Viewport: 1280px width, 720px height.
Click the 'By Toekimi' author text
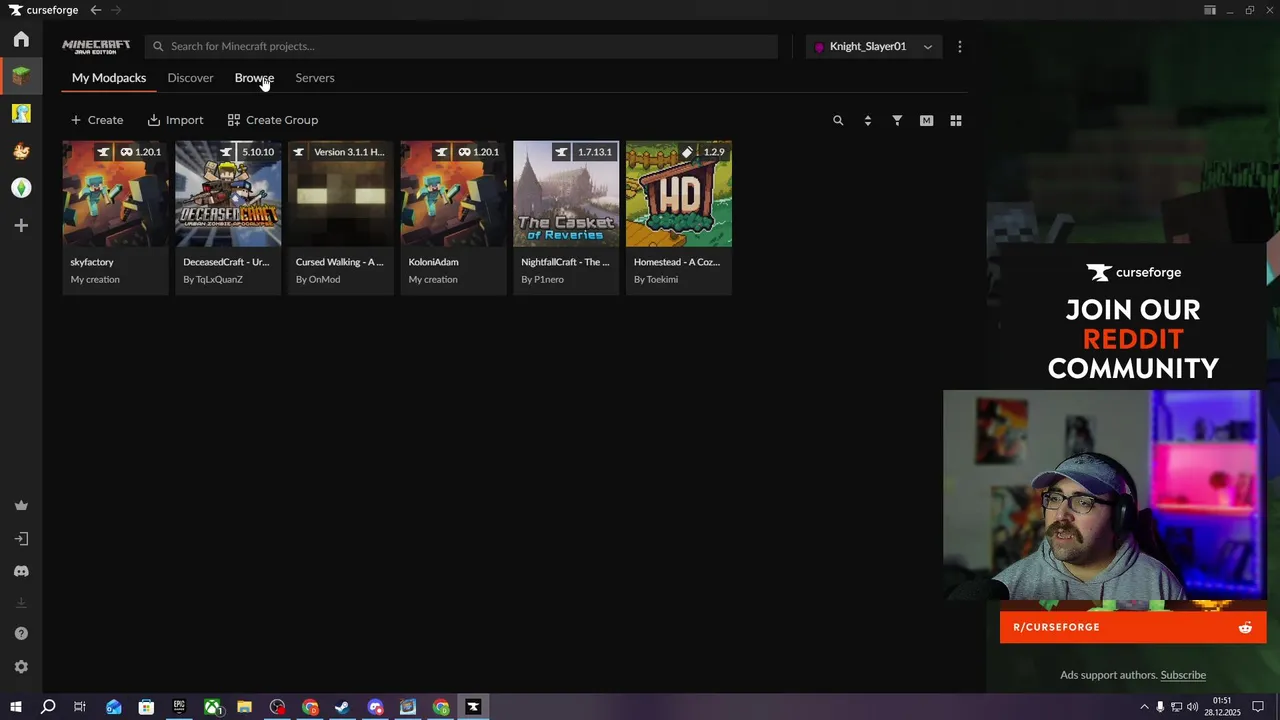(656, 280)
